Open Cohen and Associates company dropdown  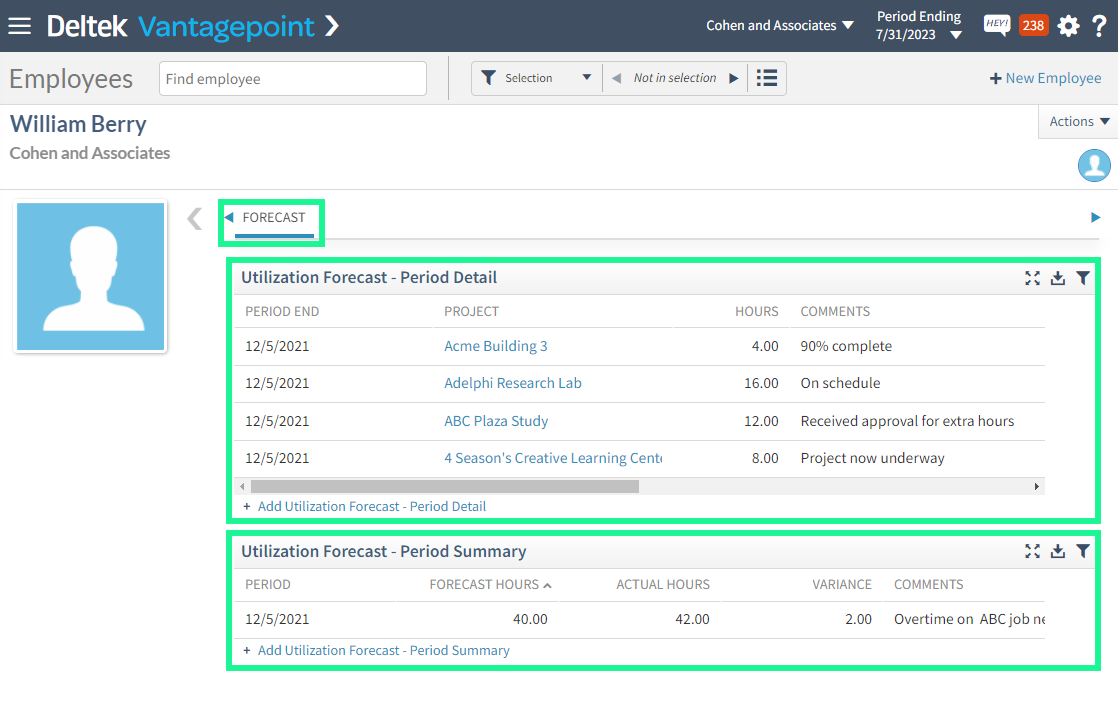[779, 26]
